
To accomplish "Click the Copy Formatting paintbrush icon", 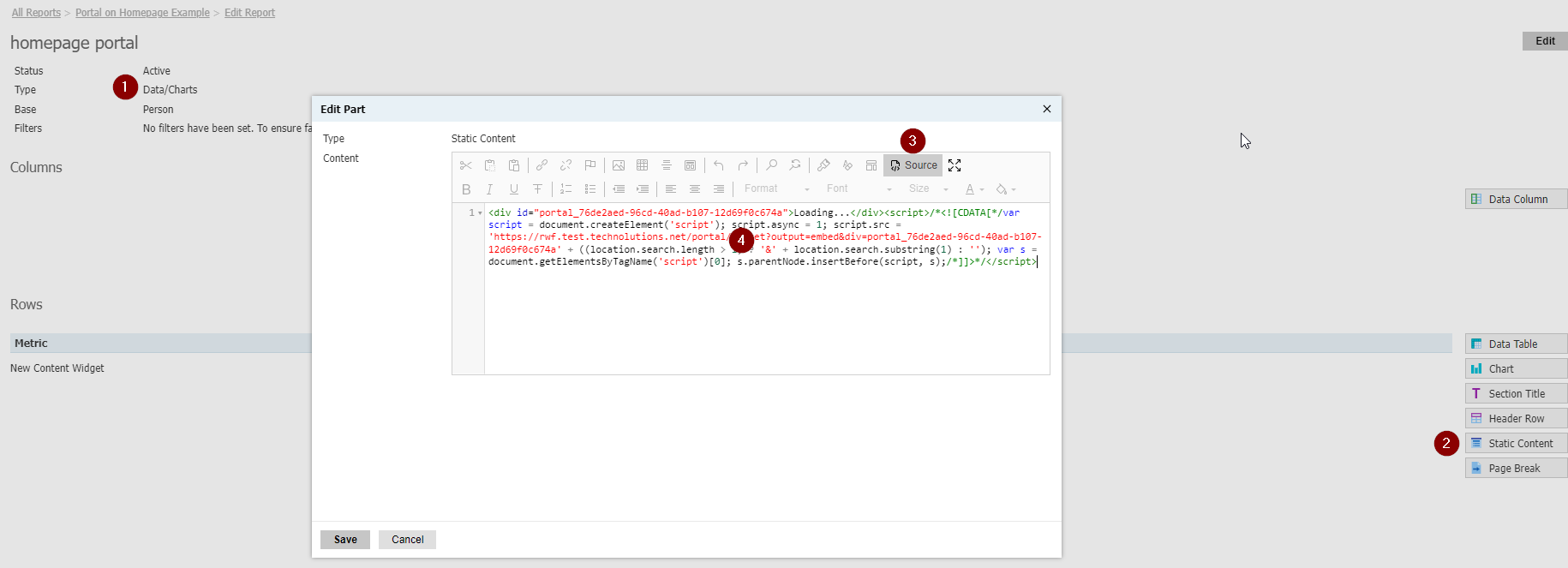I will 823,165.
